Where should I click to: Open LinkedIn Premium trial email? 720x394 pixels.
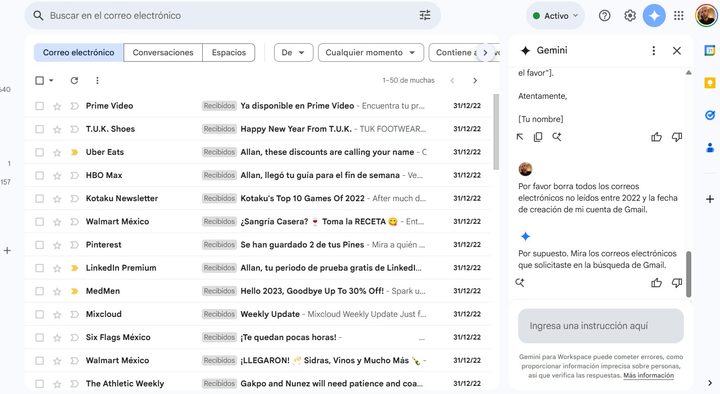tap(257, 268)
